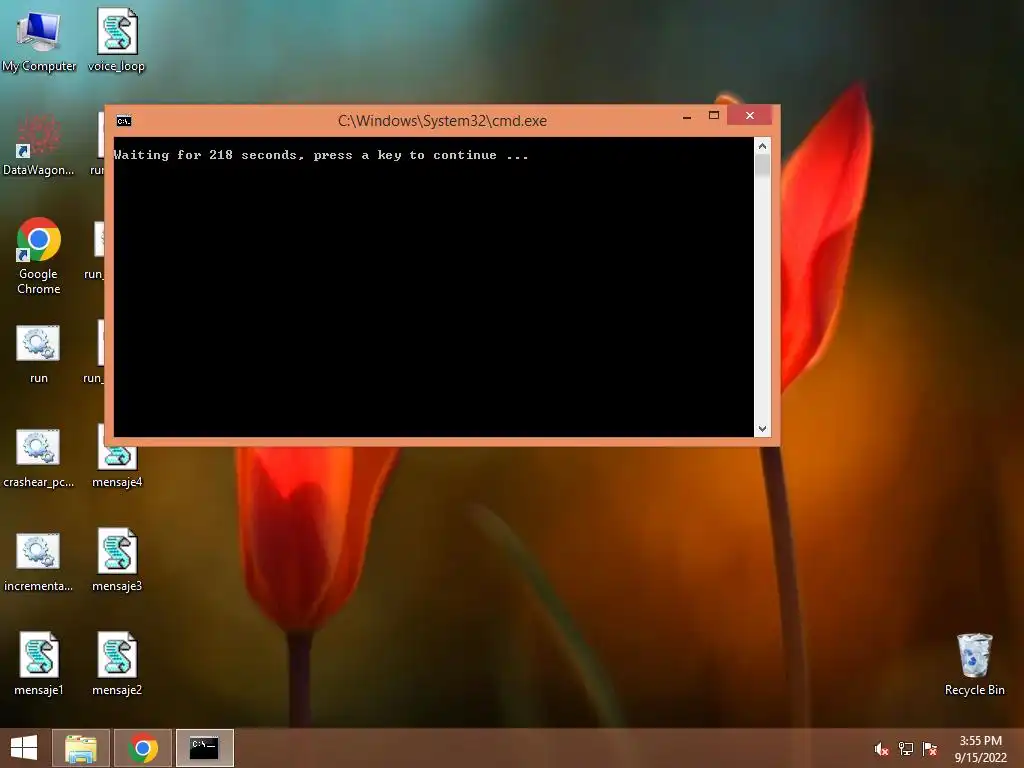Open the network tray icon
1024x768 pixels.
(906, 749)
